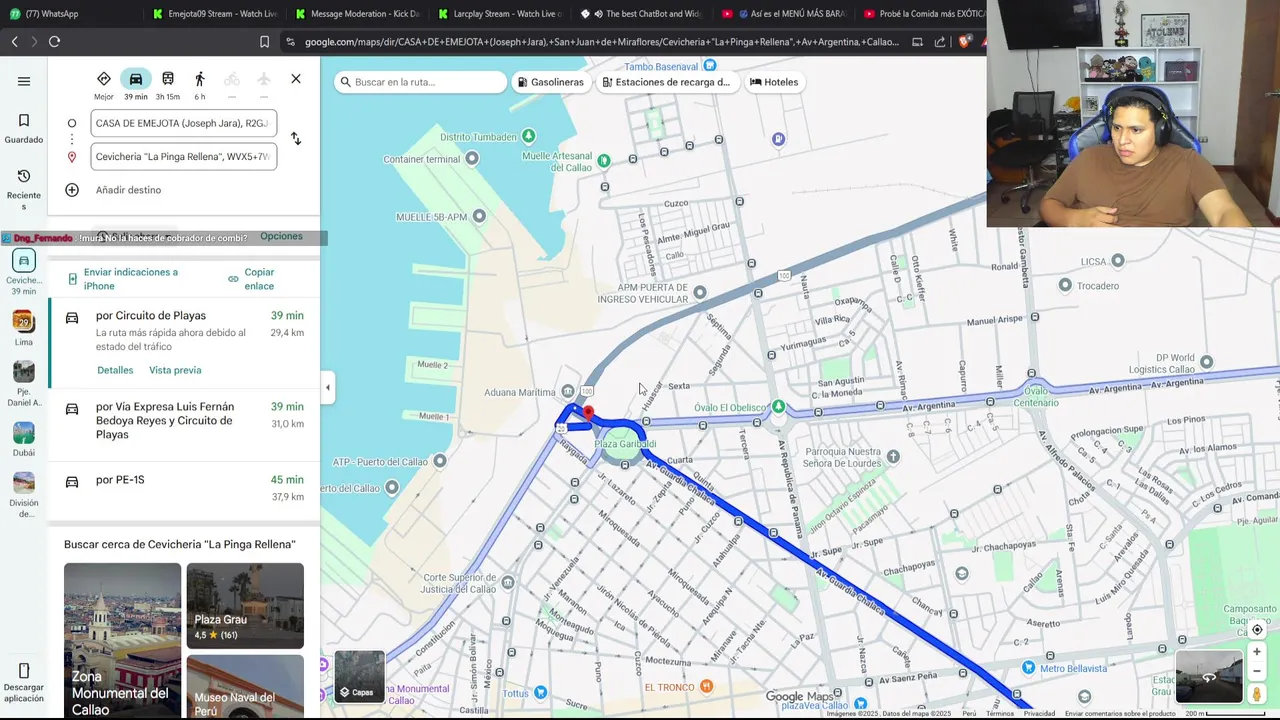Click Enviar comentarios sobre el producto

pyautogui.click(x=1120, y=714)
